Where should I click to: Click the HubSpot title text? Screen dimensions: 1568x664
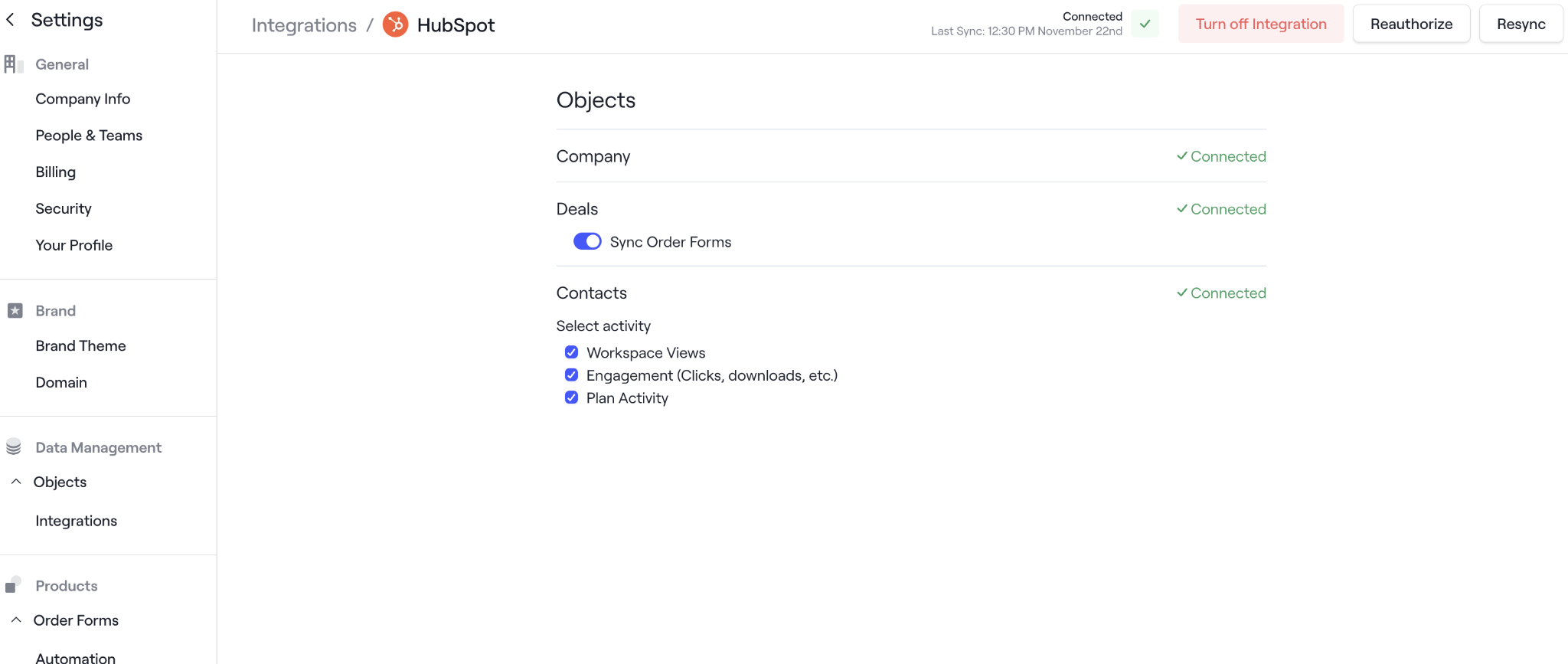(456, 25)
